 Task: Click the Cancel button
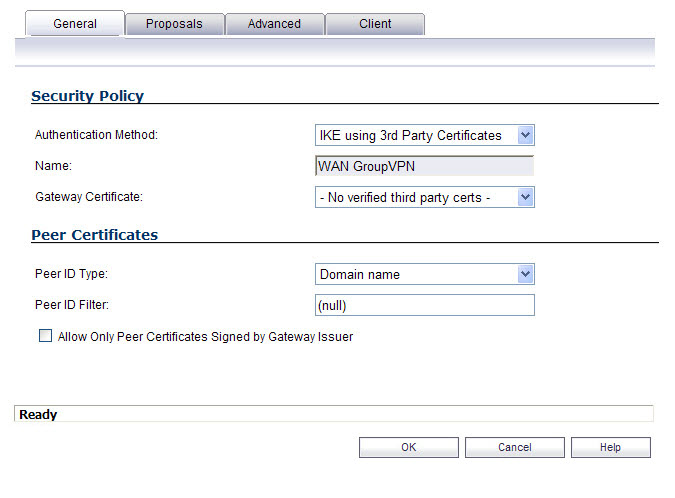(514, 447)
